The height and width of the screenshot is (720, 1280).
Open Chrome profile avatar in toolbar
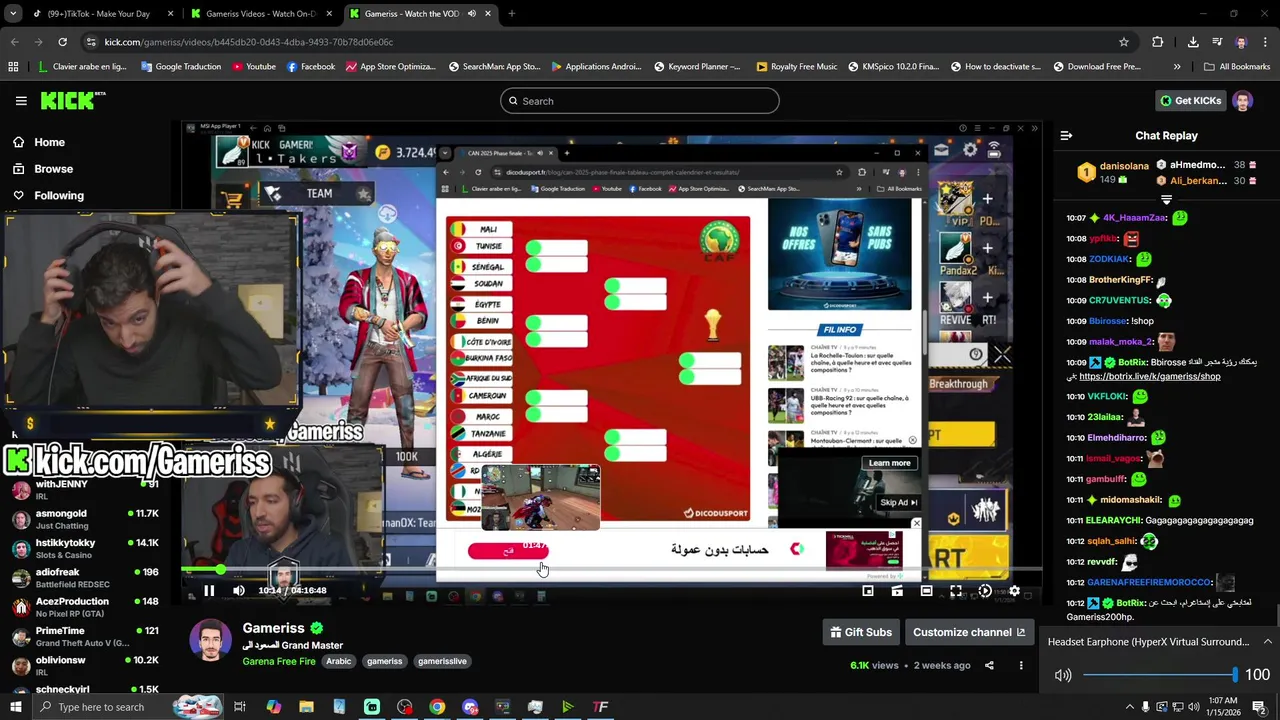1241,42
